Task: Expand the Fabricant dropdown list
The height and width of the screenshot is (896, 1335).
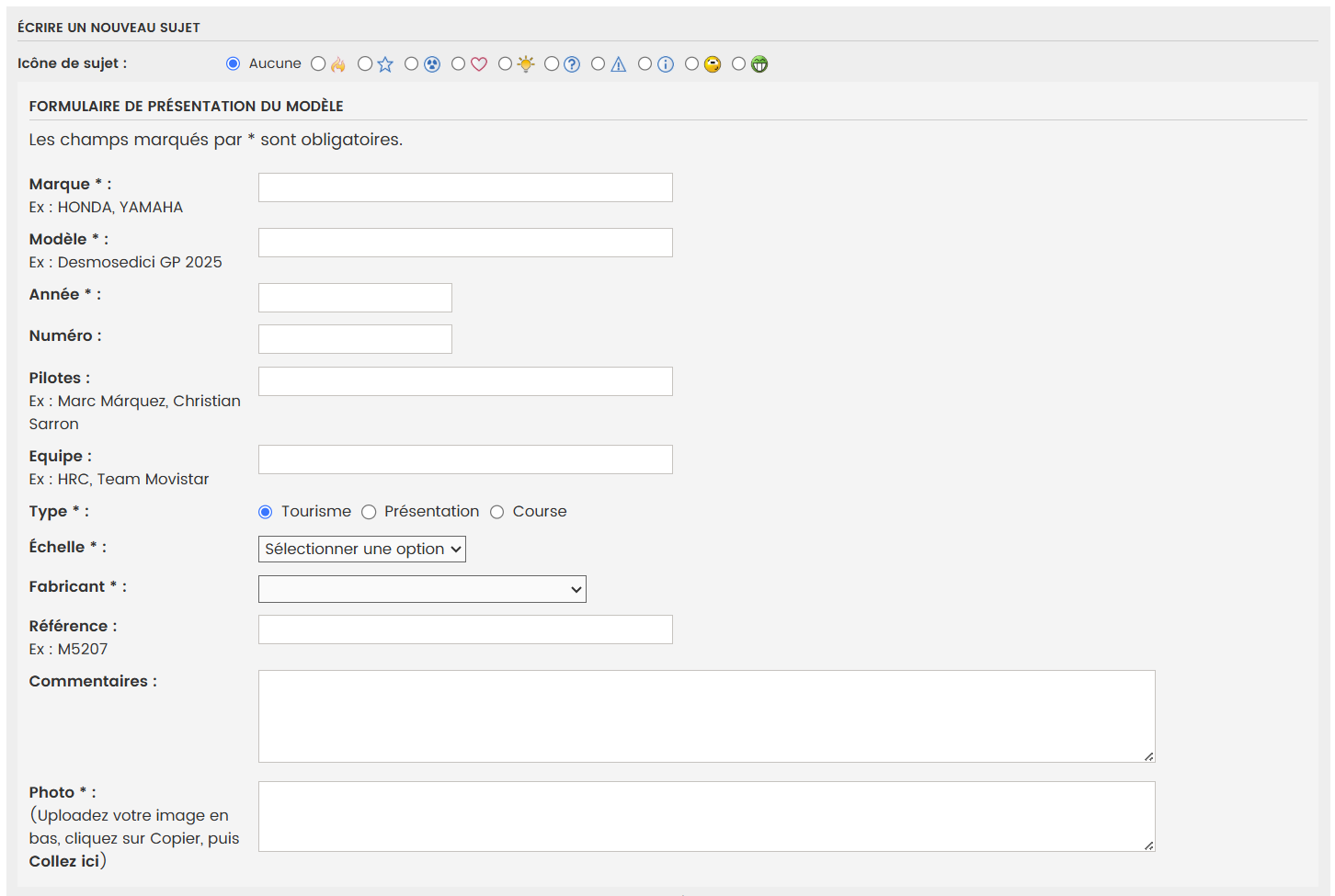Action: [422, 589]
